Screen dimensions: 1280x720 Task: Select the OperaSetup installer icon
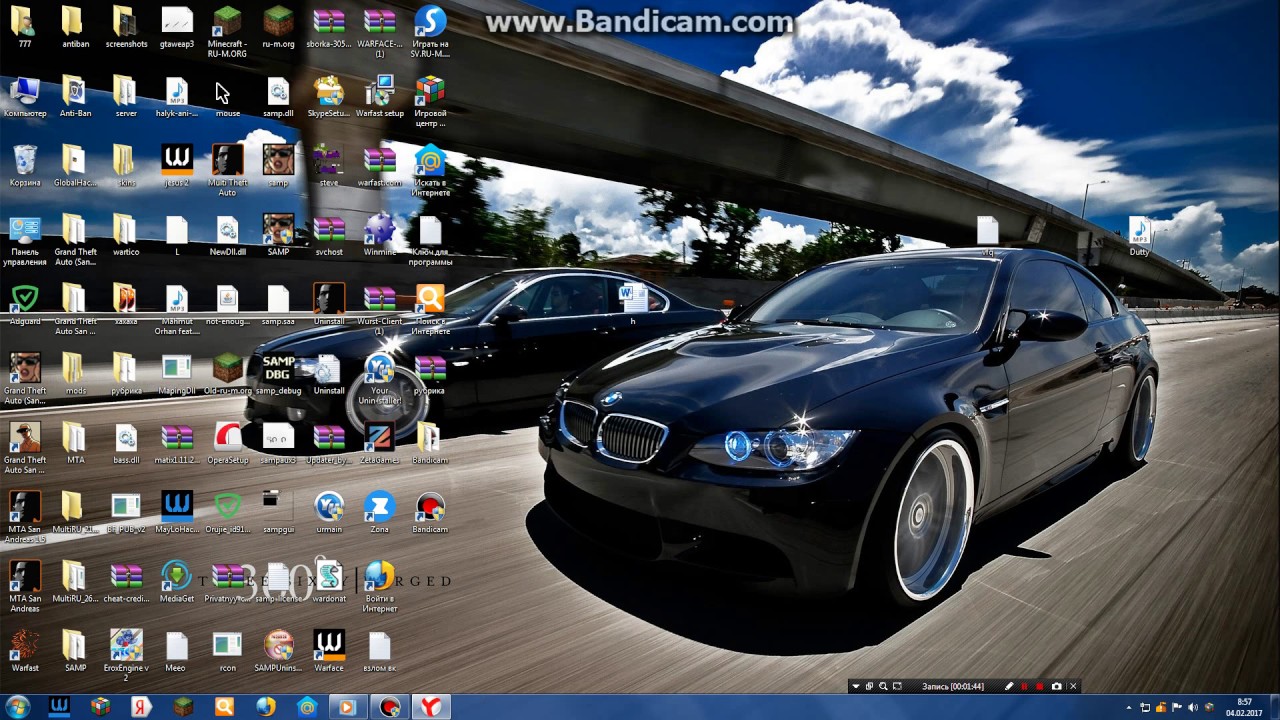click(227, 444)
